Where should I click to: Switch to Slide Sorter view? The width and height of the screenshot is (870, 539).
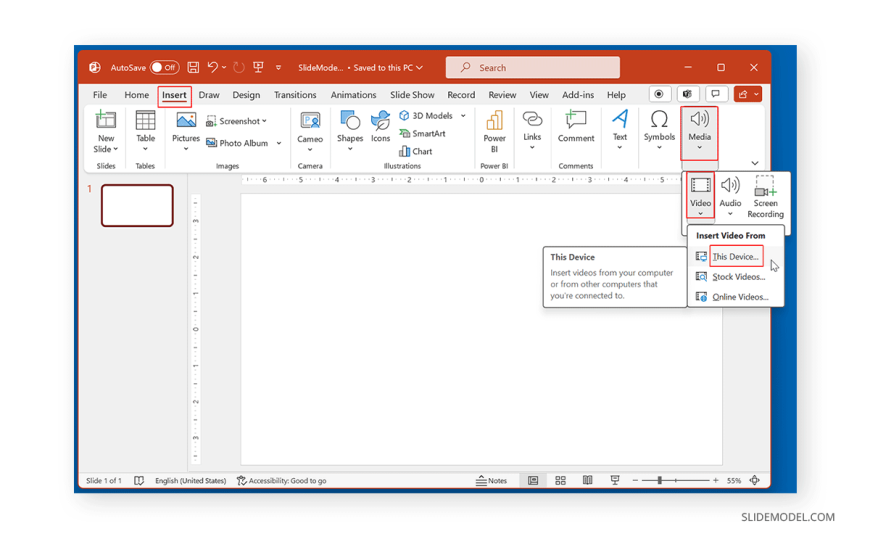[560, 481]
